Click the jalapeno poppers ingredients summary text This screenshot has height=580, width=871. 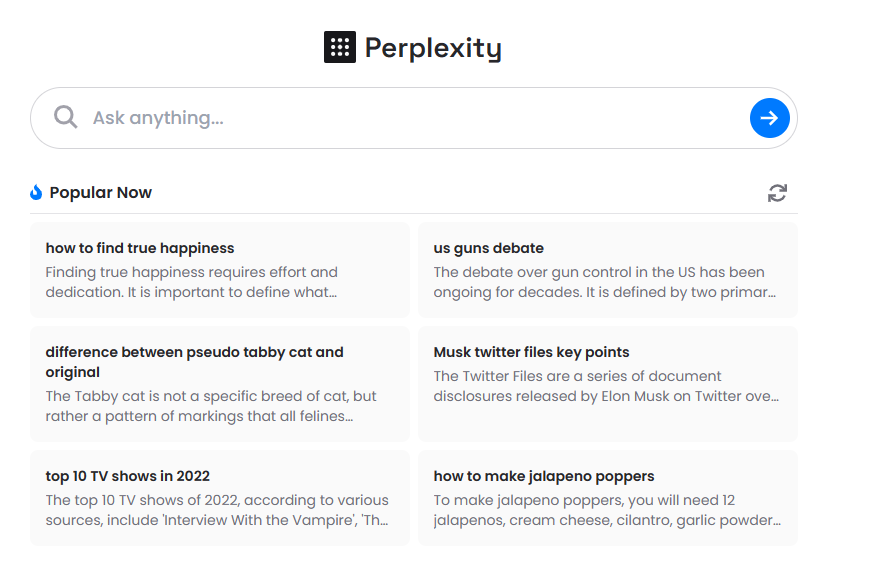[x=606, y=510]
